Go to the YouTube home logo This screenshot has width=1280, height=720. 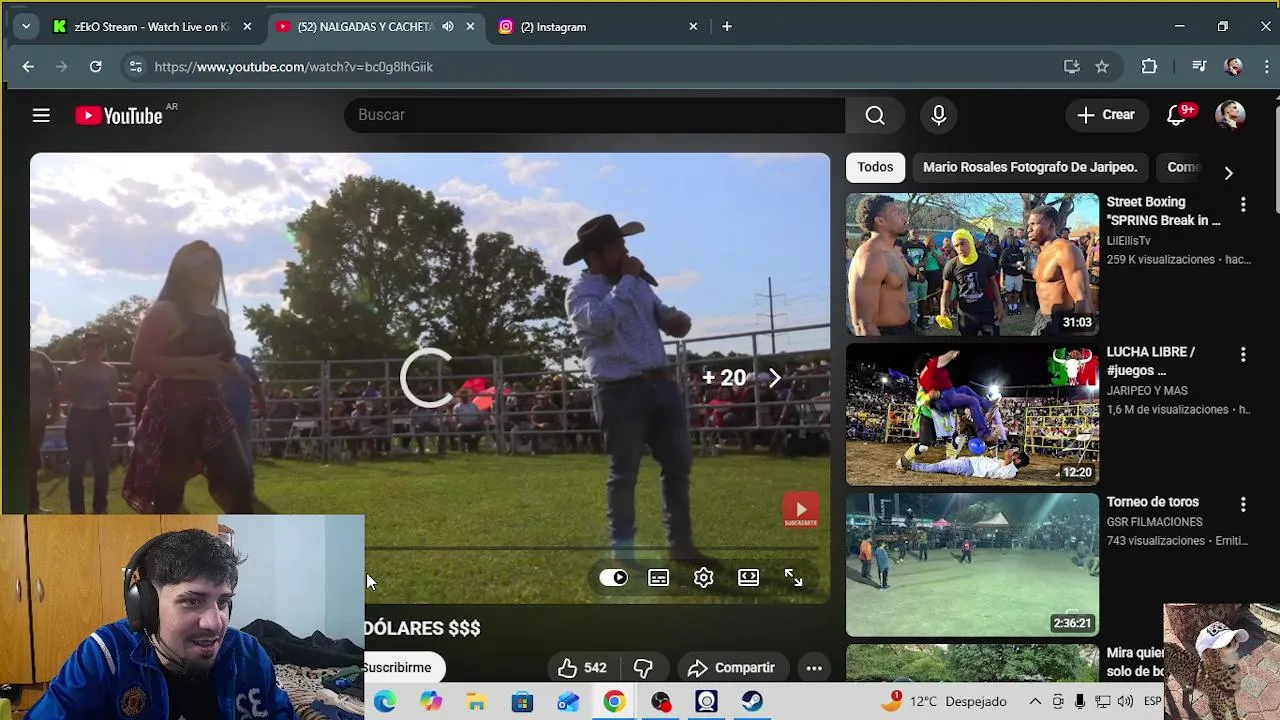[x=119, y=116]
